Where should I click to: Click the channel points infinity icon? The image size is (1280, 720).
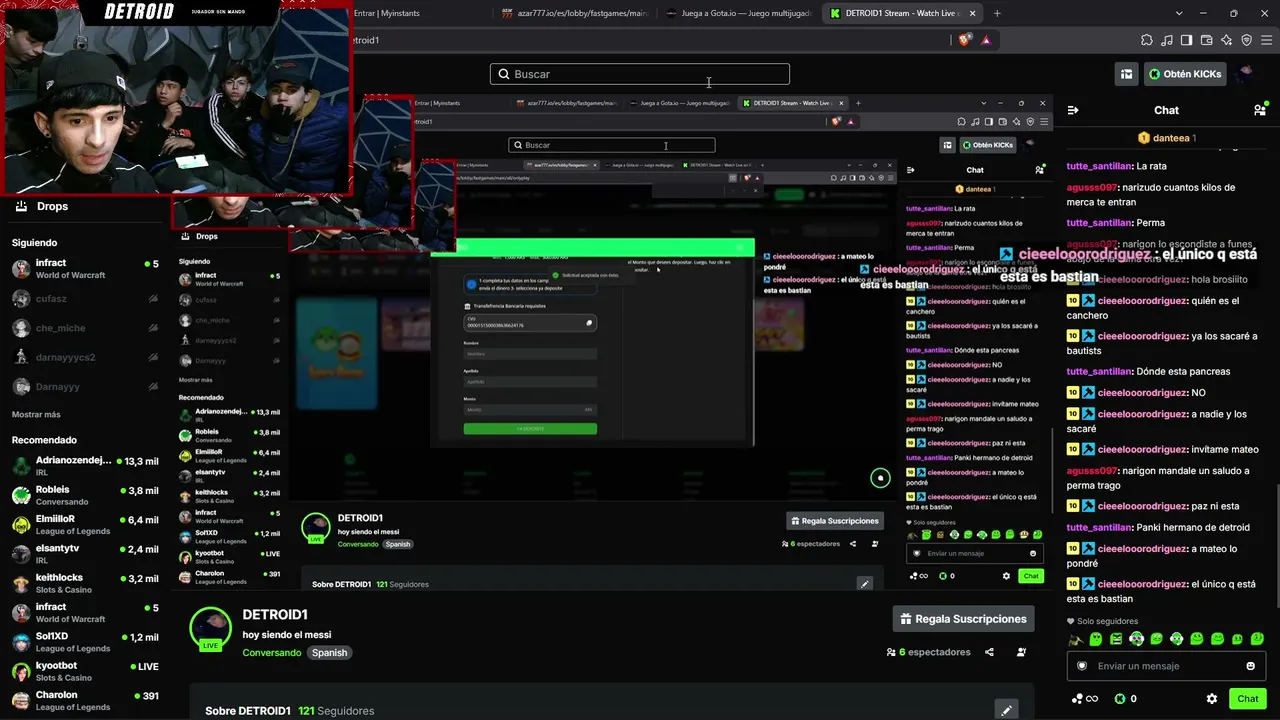click(1085, 699)
